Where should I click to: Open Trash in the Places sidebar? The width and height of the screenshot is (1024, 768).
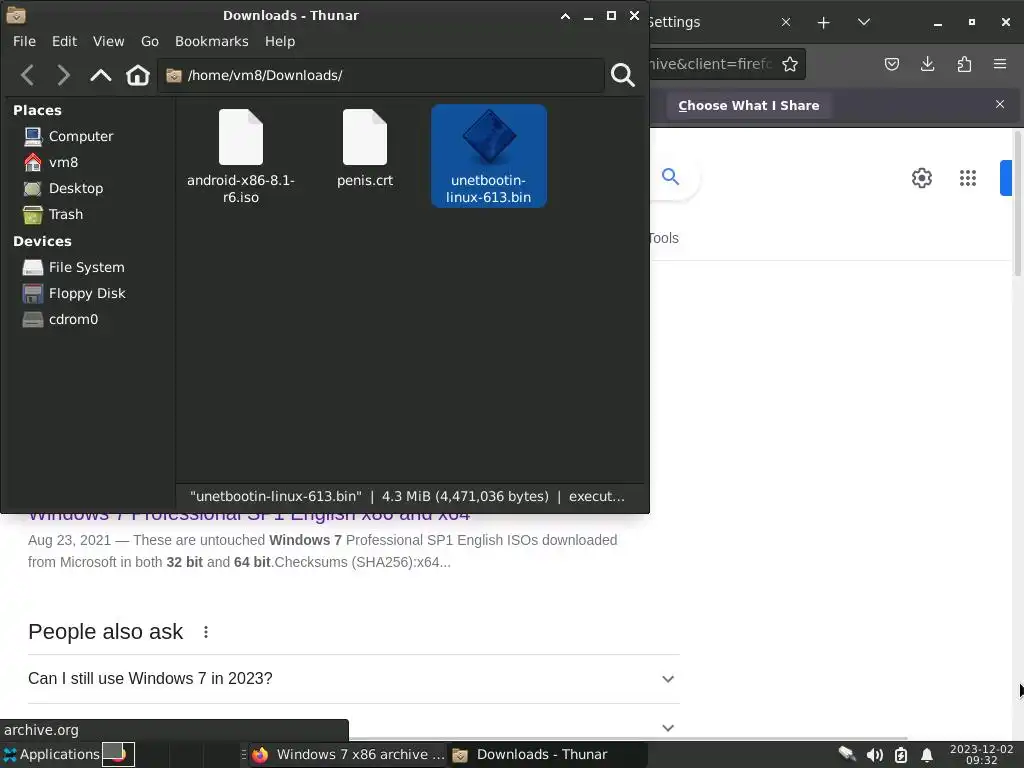click(x=66, y=214)
